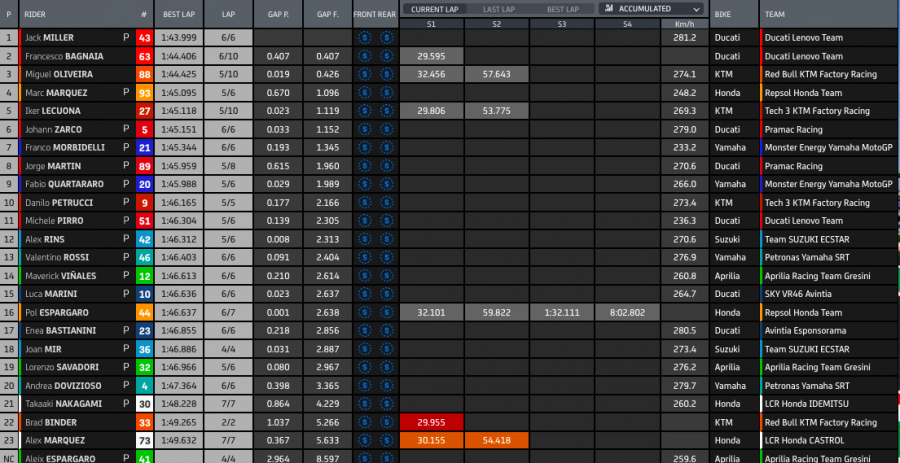
Task: Switch to the Last Lap tab
Action: 497,9
